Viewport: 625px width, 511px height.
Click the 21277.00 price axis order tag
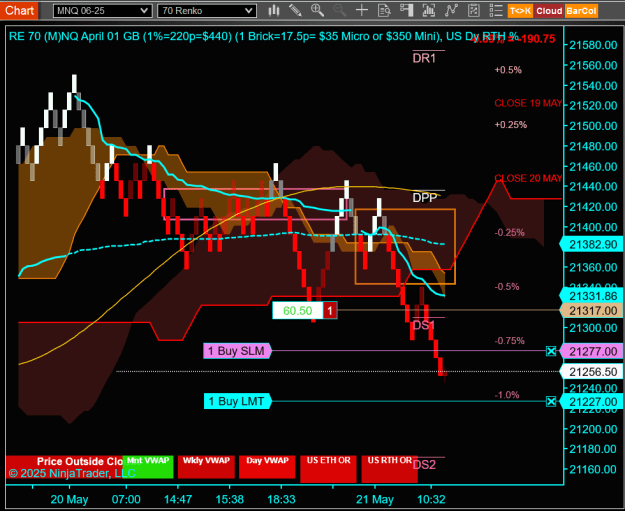click(x=592, y=352)
